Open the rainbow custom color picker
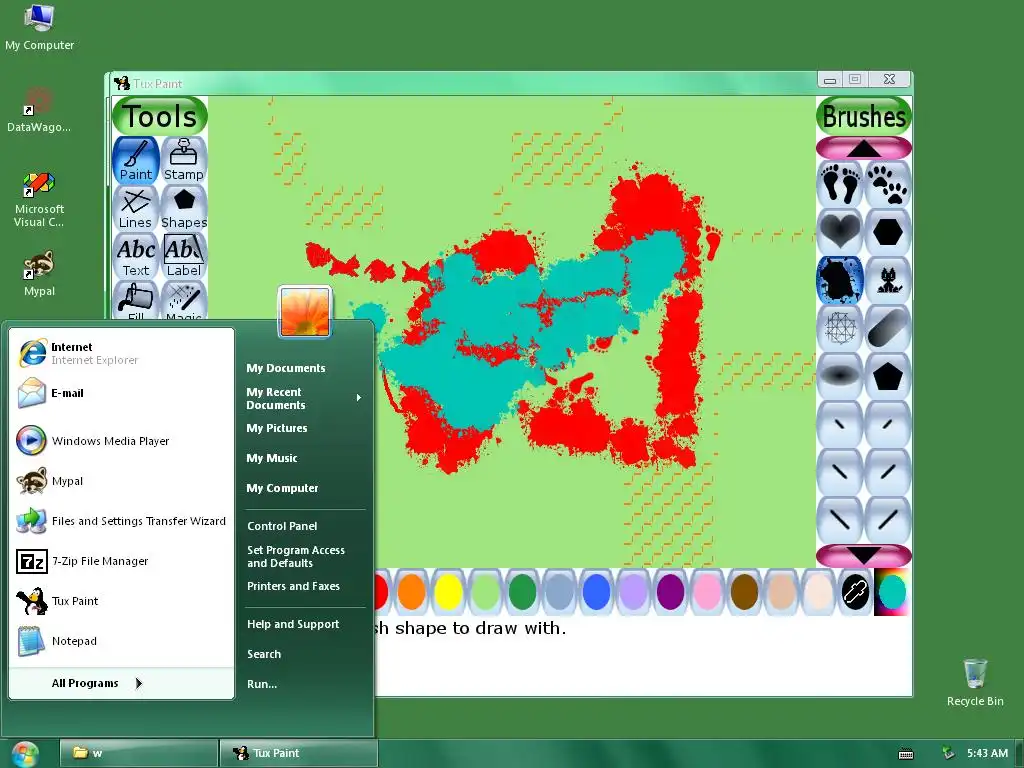This screenshot has height=768, width=1024. [x=891, y=592]
